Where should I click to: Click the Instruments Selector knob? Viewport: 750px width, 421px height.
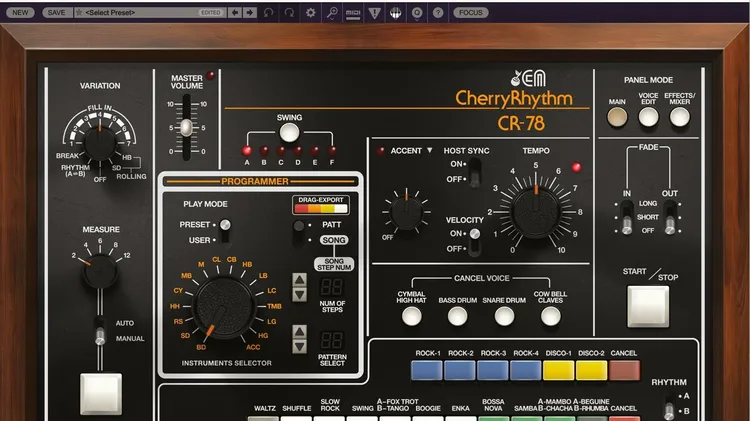224,308
